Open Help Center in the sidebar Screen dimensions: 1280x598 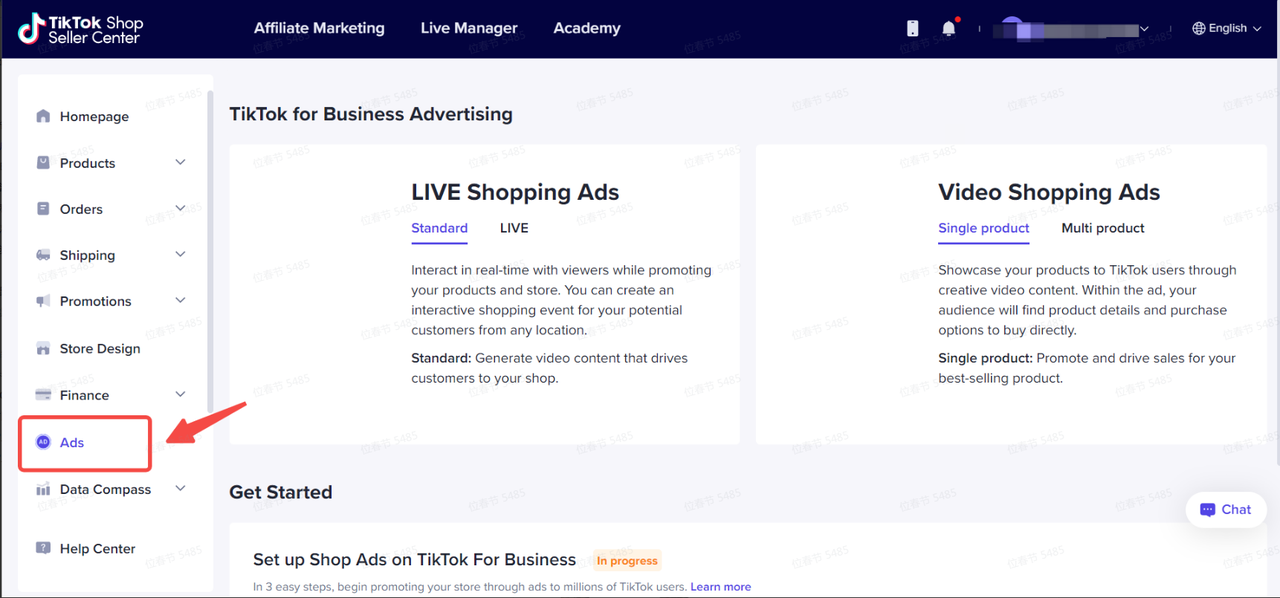(97, 548)
